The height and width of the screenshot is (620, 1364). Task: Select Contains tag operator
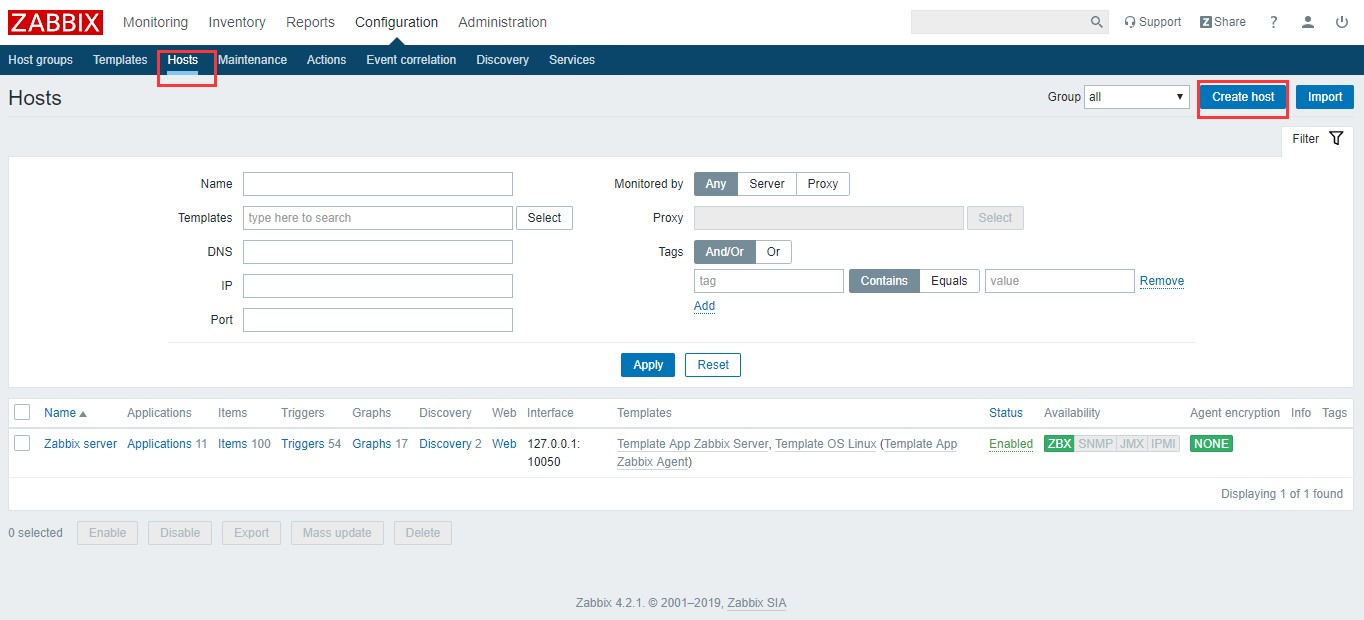coord(884,281)
